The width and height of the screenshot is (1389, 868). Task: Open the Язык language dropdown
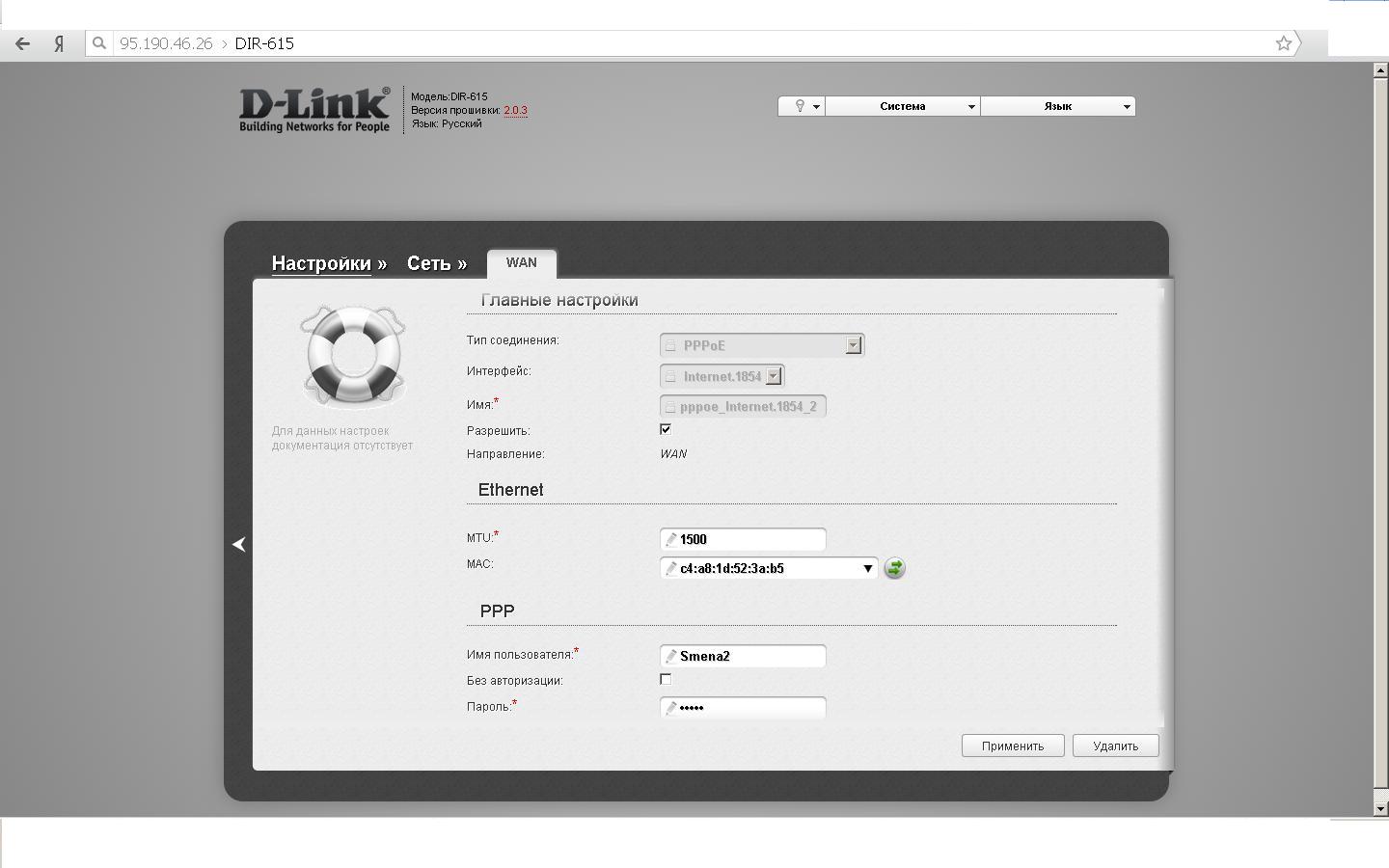tap(1058, 106)
